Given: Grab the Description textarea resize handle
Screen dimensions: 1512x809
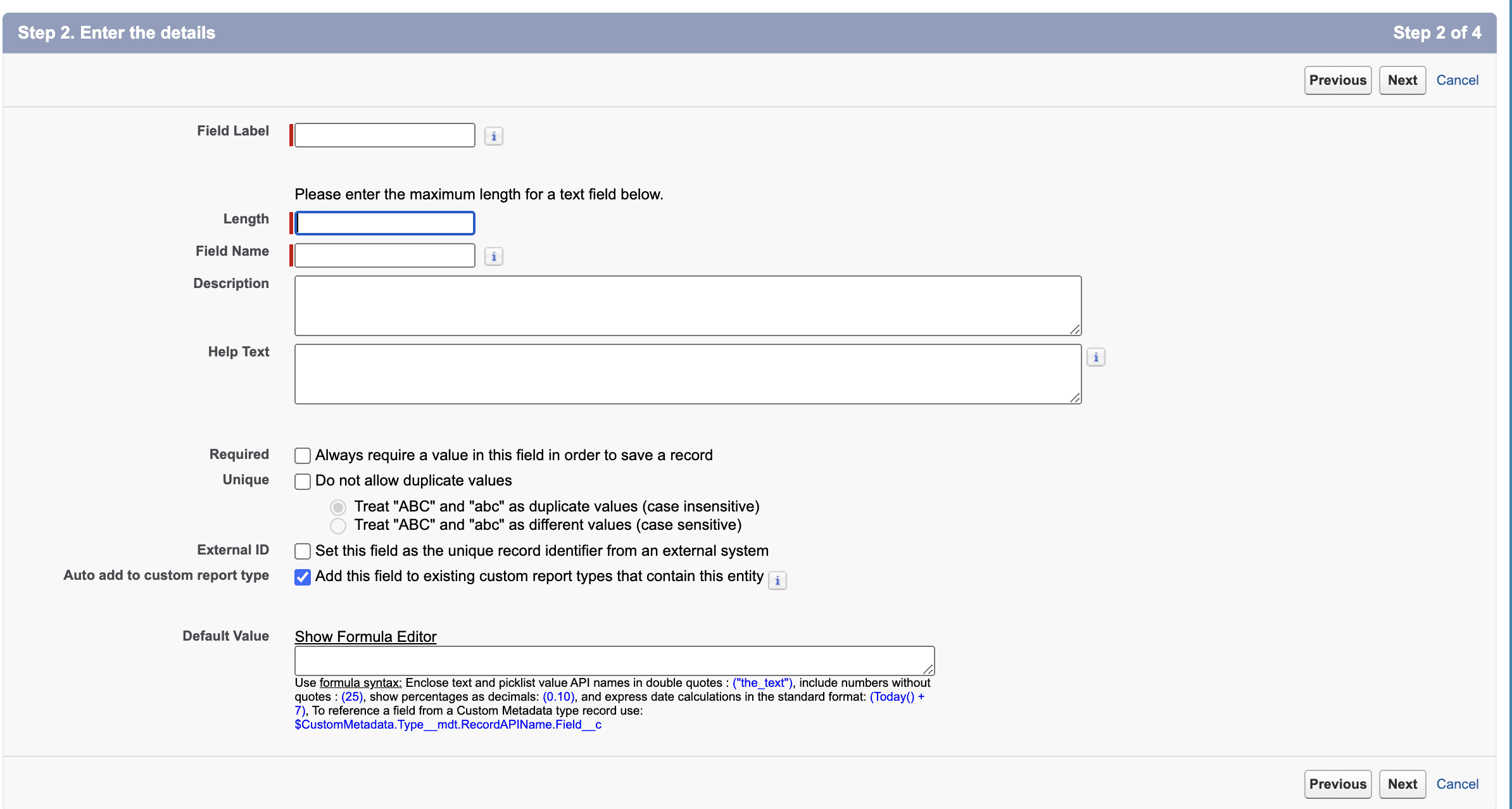Looking at the screenshot, I should pos(1075,329).
